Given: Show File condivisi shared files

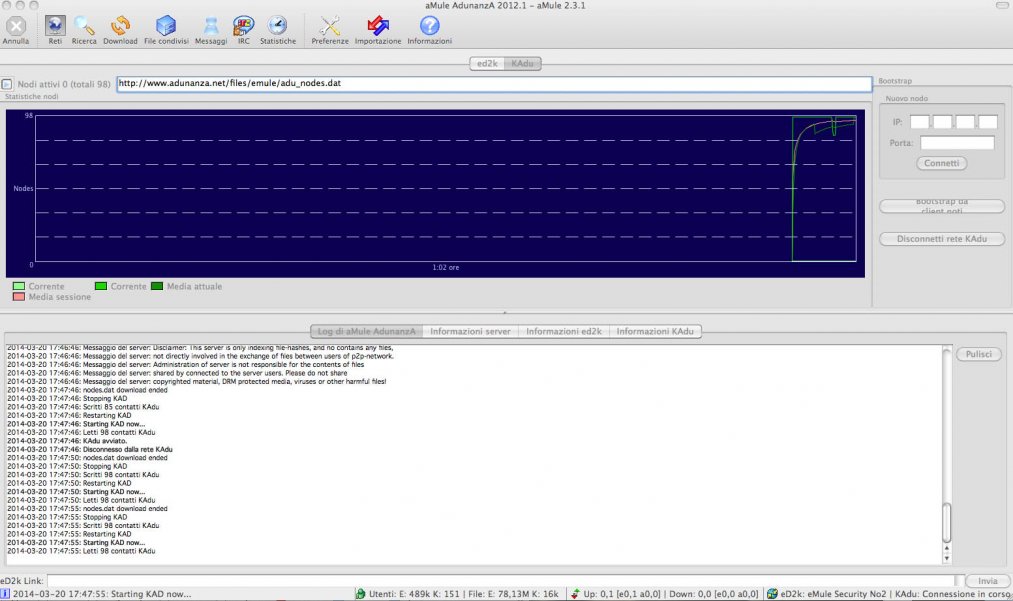Looking at the screenshot, I should (x=166, y=26).
